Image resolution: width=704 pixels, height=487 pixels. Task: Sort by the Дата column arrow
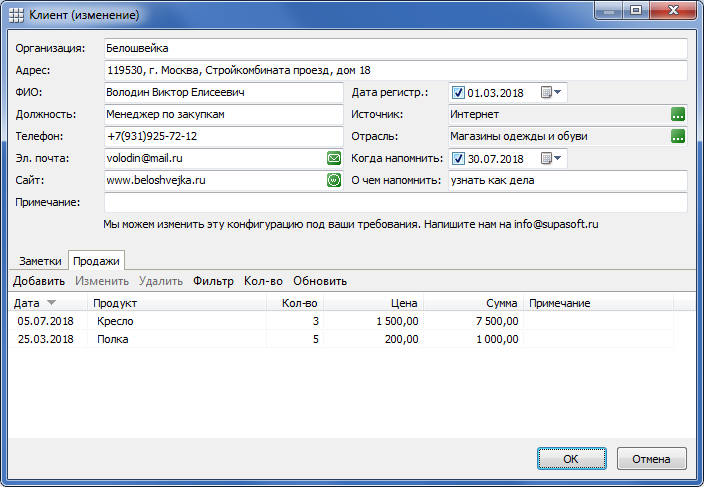tap(52, 303)
